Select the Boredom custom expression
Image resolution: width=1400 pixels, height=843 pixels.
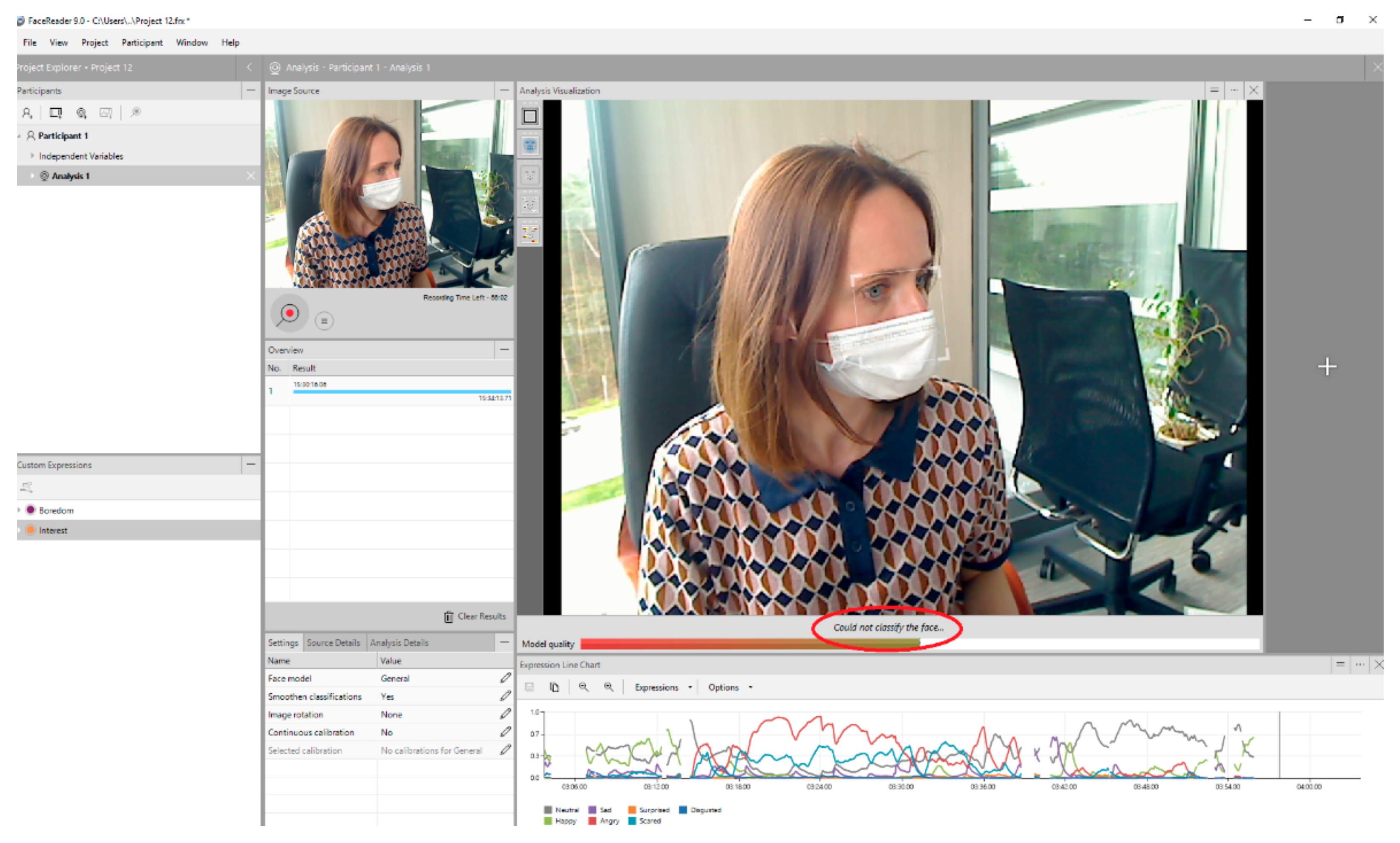(56, 510)
